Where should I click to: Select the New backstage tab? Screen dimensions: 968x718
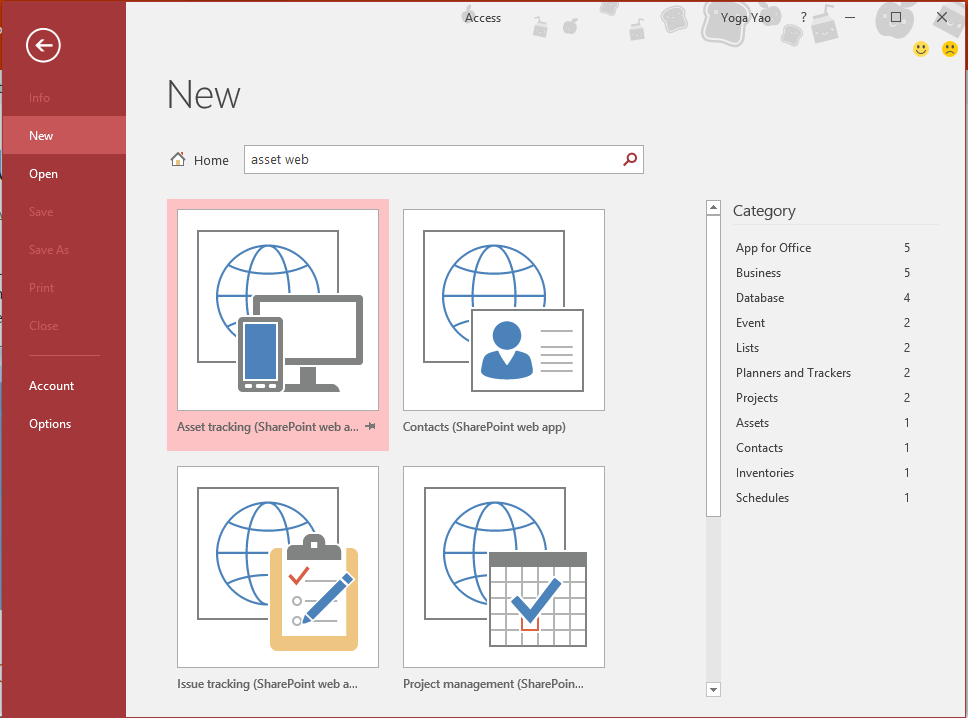[x=64, y=135]
